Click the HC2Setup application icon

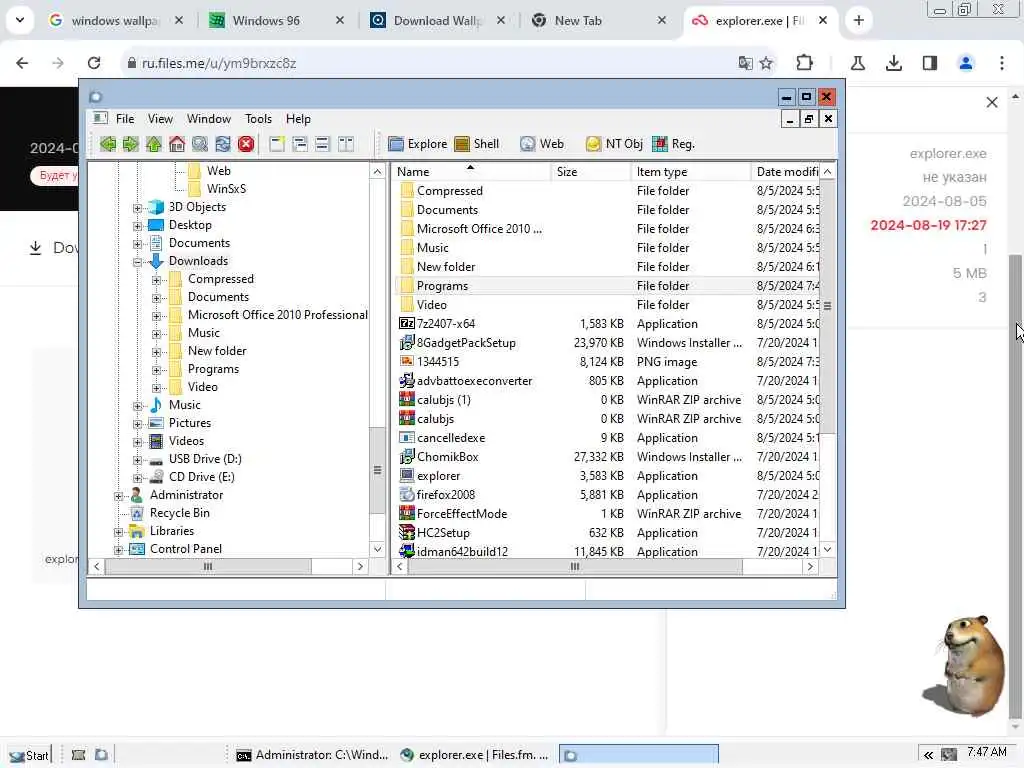[407, 532]
